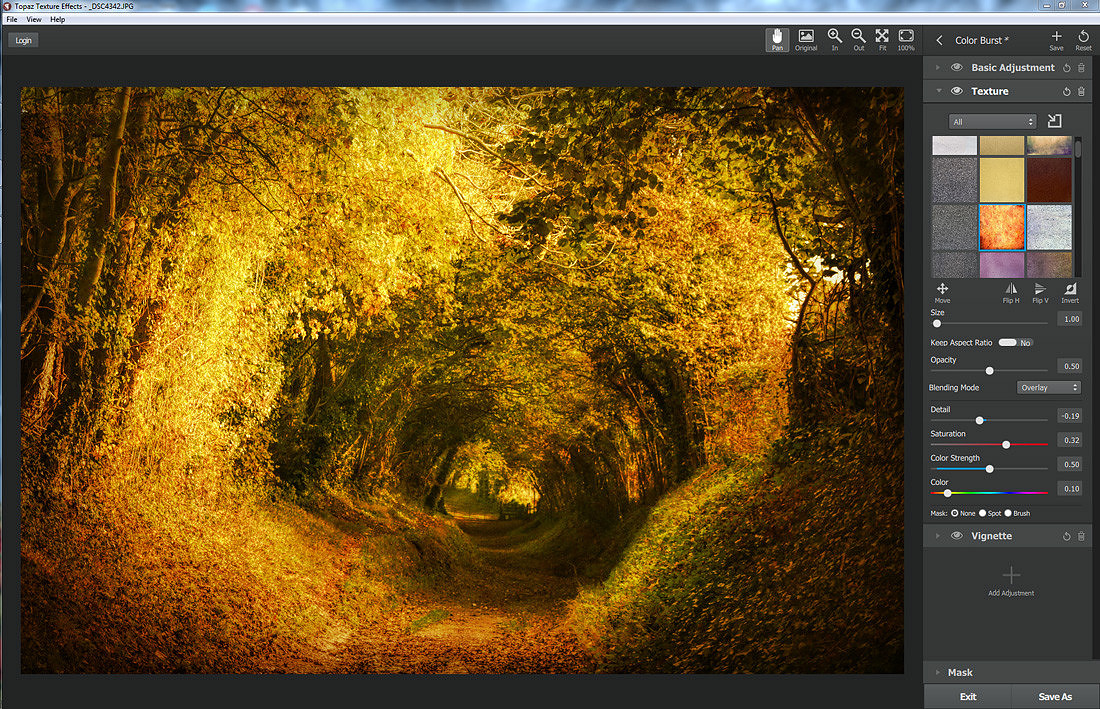The height and width of the screenshot is (709, 1100).
Task: Reset the Vignette adjustment
Action: point(1066,536)
